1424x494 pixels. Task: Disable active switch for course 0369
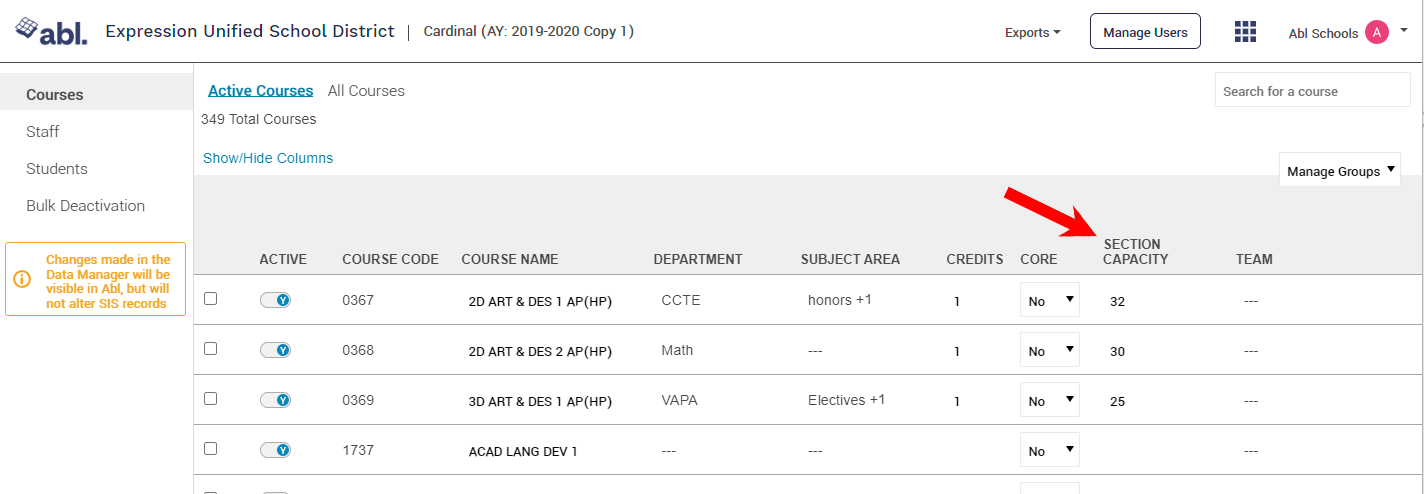[275, 400]
